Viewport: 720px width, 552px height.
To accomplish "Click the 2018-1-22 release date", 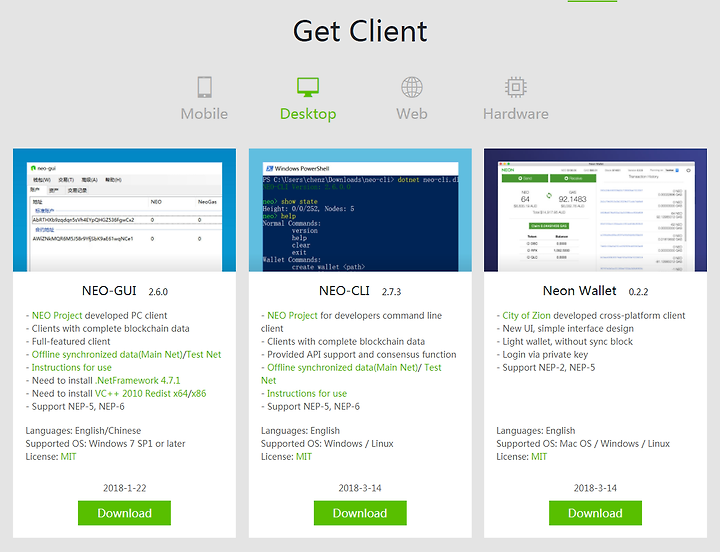I will [124, 488].
